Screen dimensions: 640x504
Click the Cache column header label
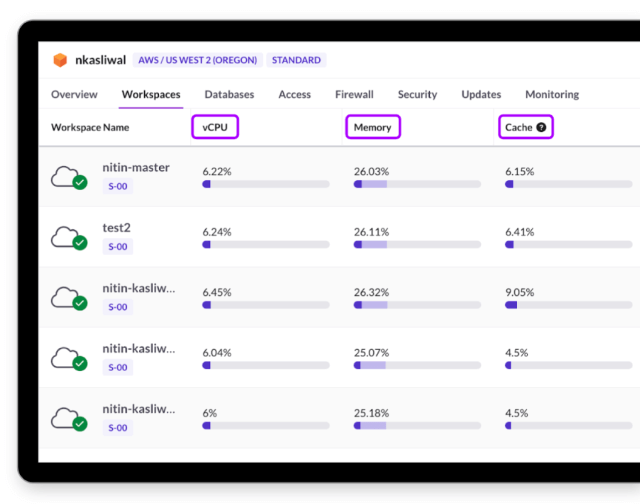click(519, 127)
